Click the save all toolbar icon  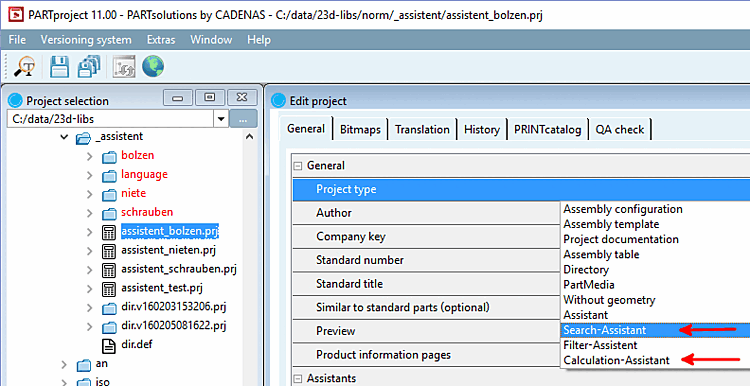click(x=89, y=66)
